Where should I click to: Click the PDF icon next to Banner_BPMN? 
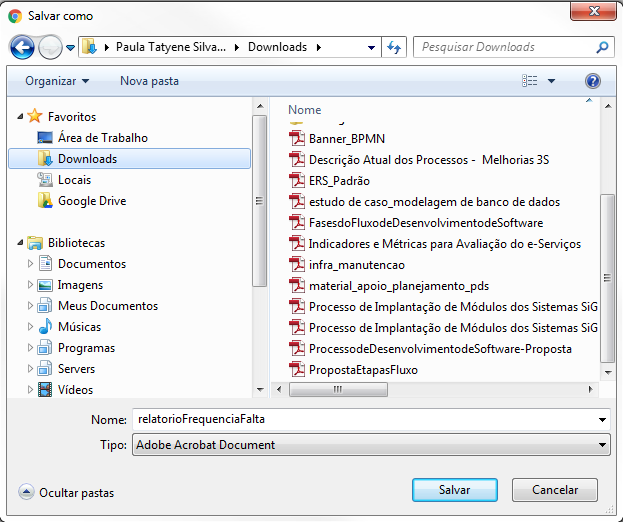tap(296, 138)
